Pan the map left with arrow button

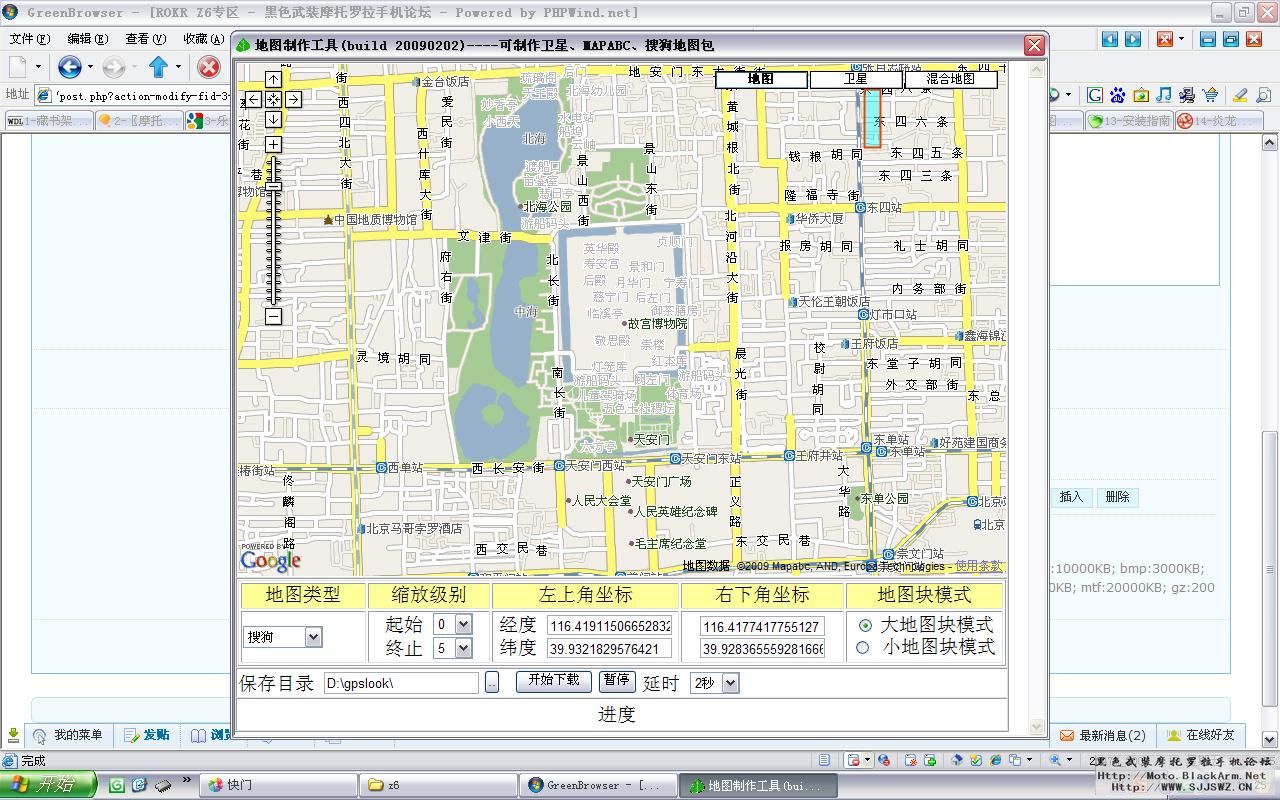pos(253,99)
